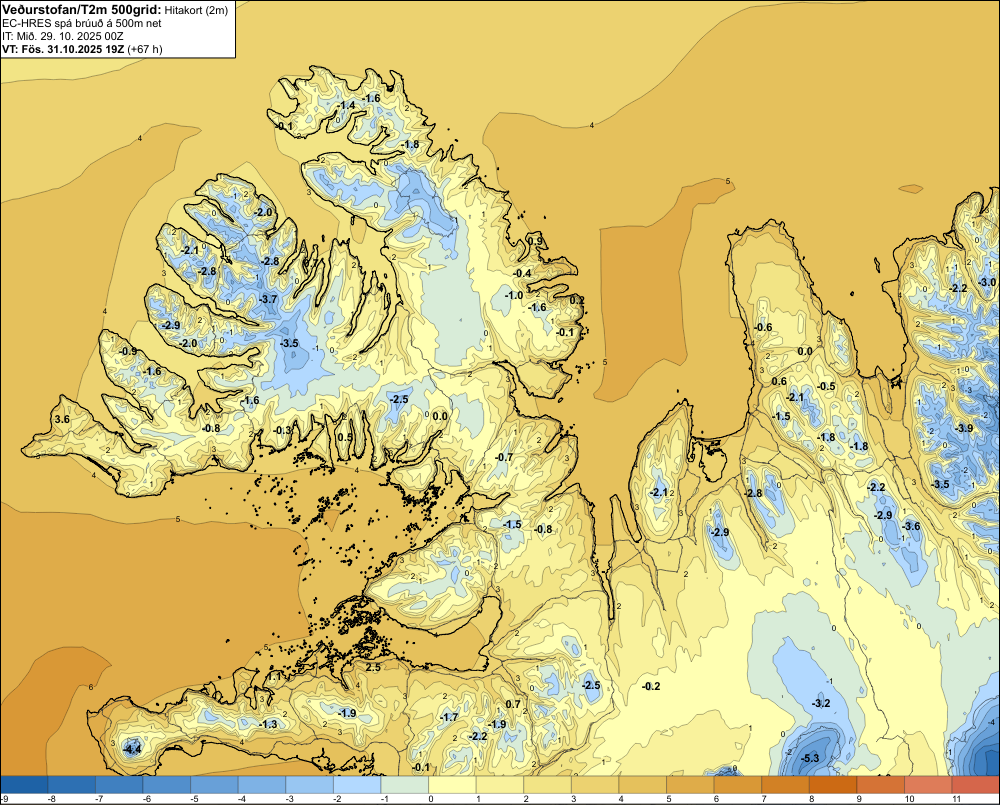Select the legend swatch between 4 and 5
Viewport: 1000px width, 805px height.
[x=642, y=784]
